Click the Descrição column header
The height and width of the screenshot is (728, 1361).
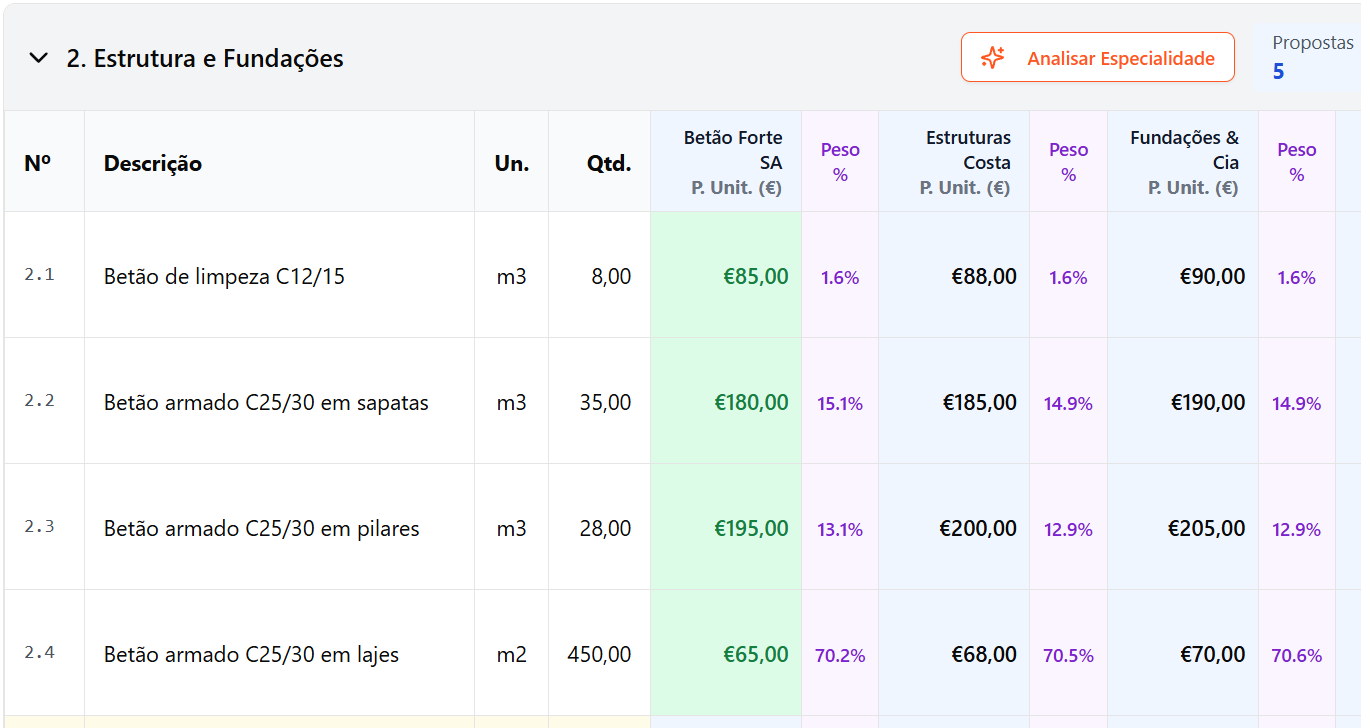(x=153, y=163)
